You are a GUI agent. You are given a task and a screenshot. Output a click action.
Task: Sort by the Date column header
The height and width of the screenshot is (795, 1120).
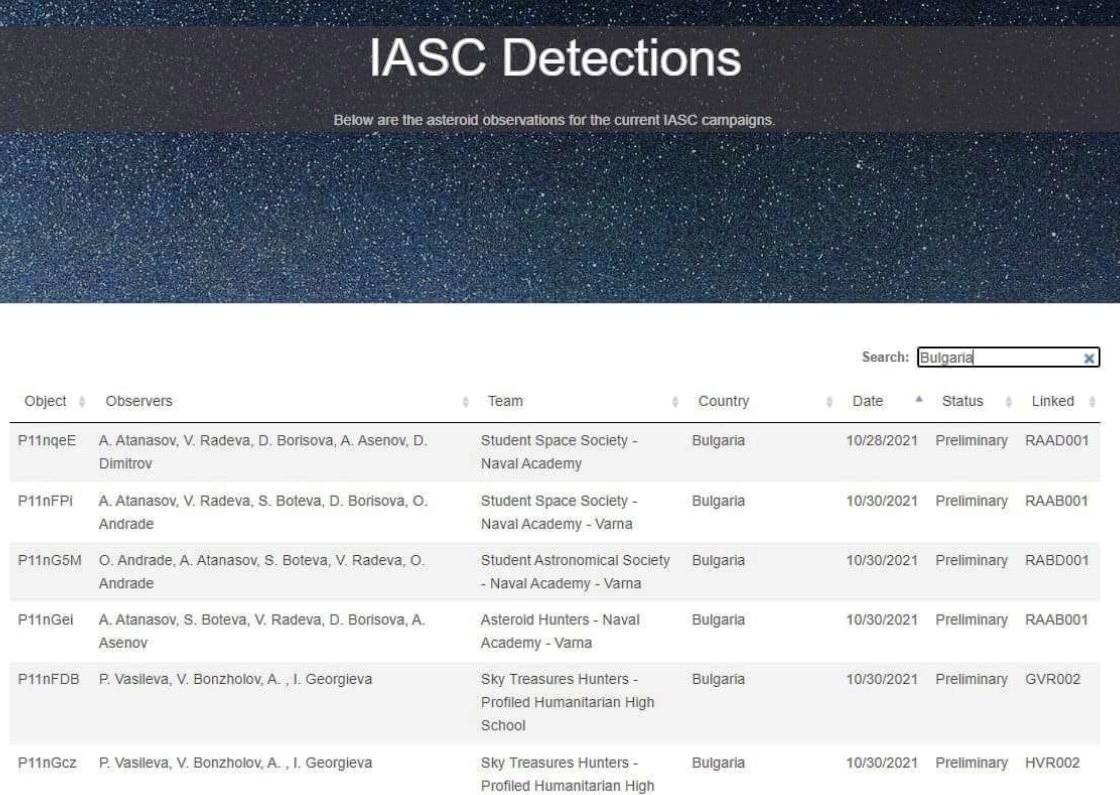[868, 401]
